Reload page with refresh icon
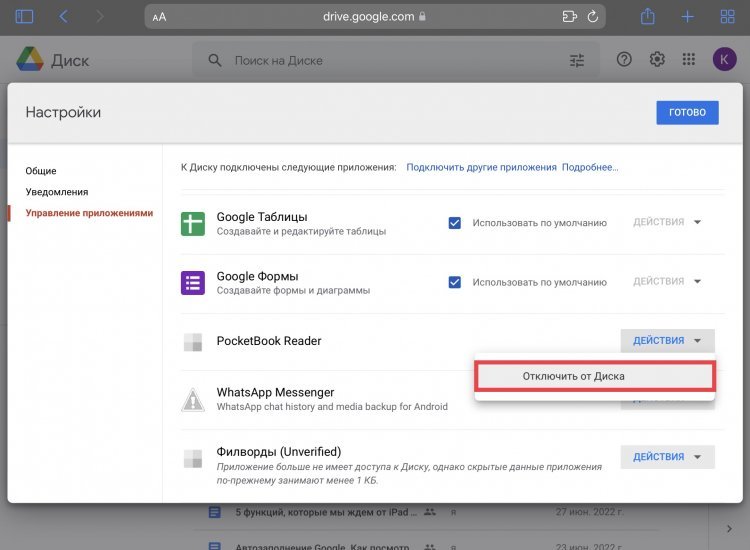 593,17
